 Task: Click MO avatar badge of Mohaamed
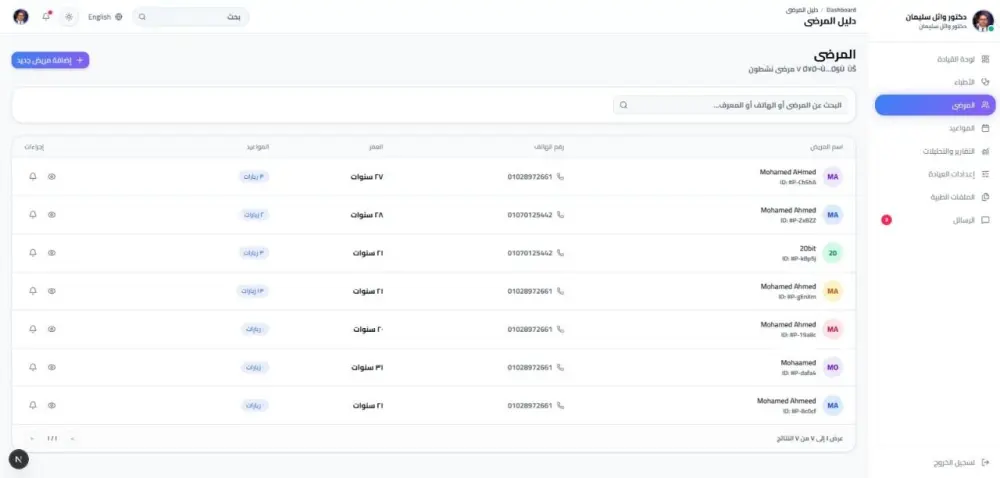833,368
